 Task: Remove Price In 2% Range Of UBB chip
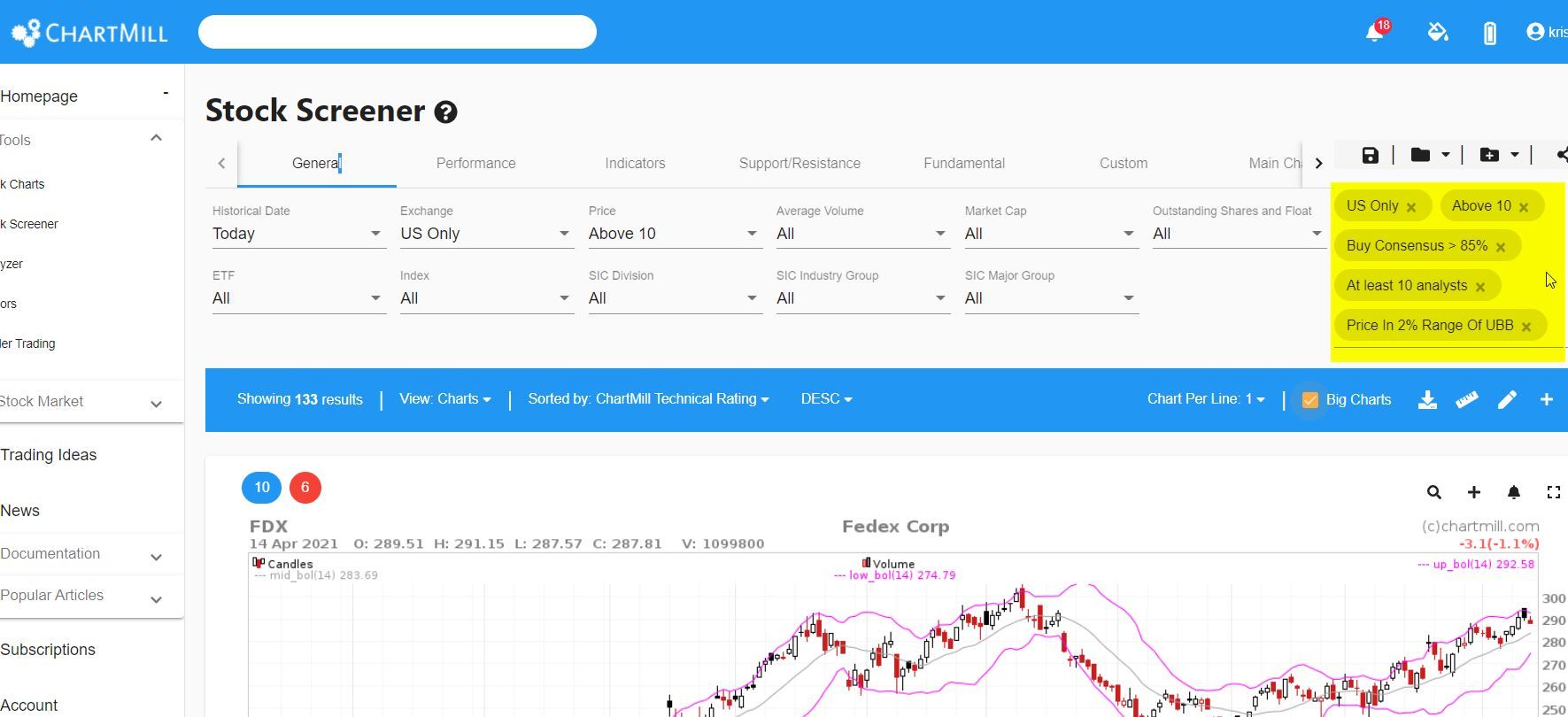(1526, 327)
